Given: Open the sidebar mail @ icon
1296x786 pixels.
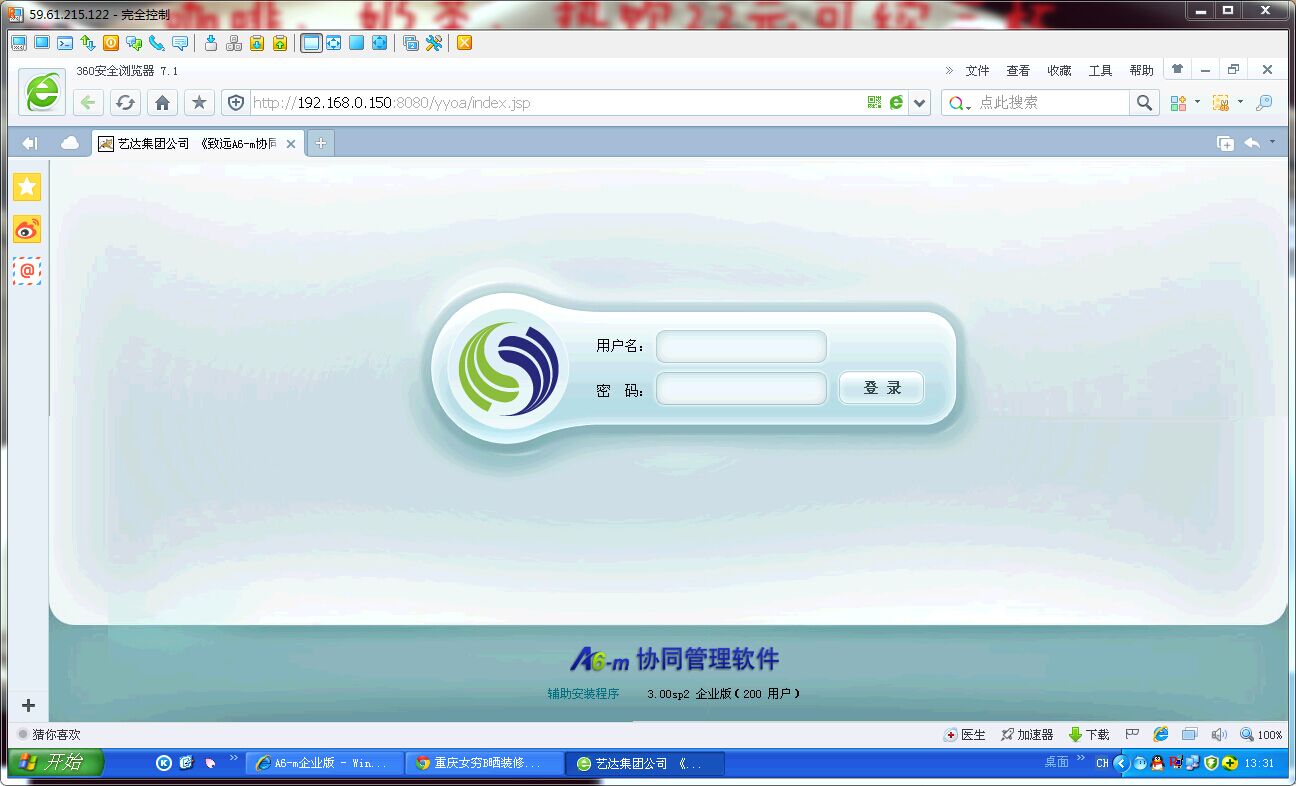Looking at the screenshot, I should pyautogui.click(x=27, y=271).
